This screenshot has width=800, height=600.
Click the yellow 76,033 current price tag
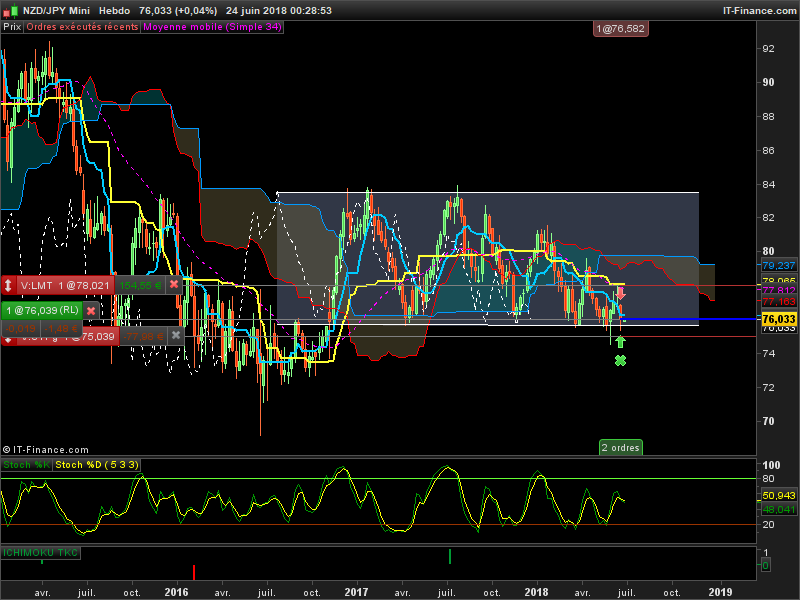[x=779, y=319]
